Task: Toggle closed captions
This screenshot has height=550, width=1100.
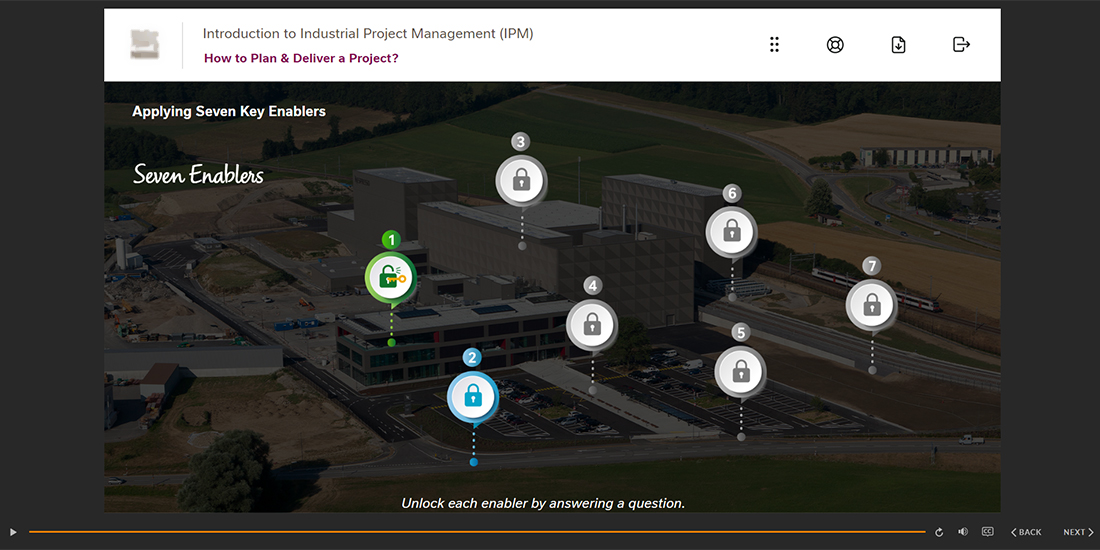Action: click(987, 532)
